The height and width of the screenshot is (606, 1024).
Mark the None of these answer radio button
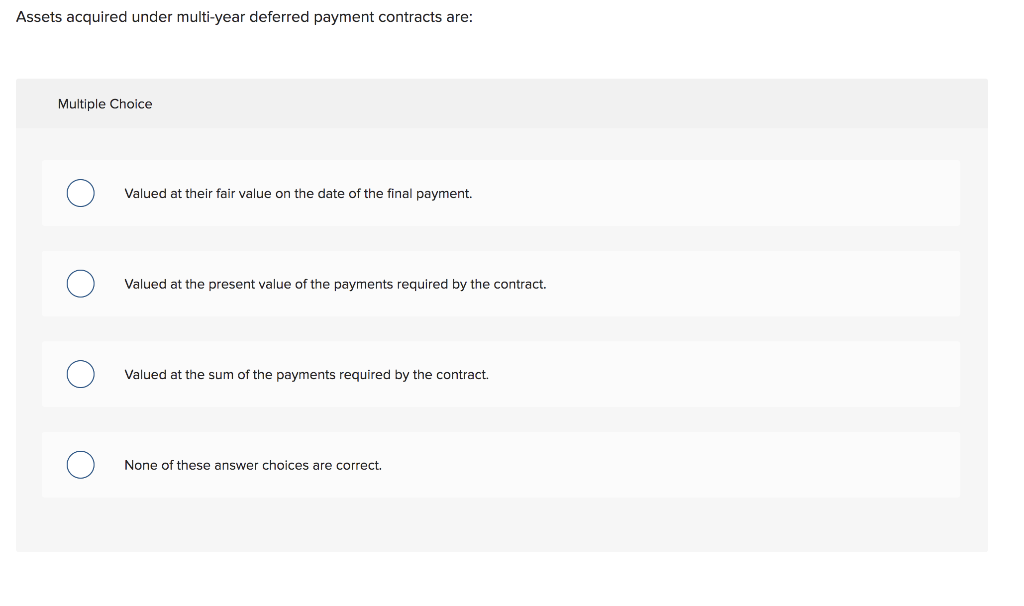tap(80, 465)
